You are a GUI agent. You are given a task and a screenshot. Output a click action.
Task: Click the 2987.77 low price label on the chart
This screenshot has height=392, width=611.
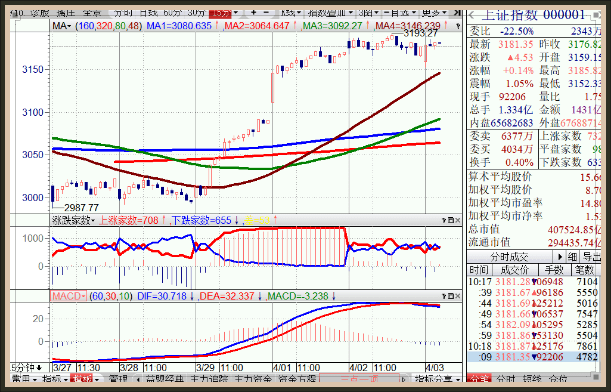(x=81, y=207)
